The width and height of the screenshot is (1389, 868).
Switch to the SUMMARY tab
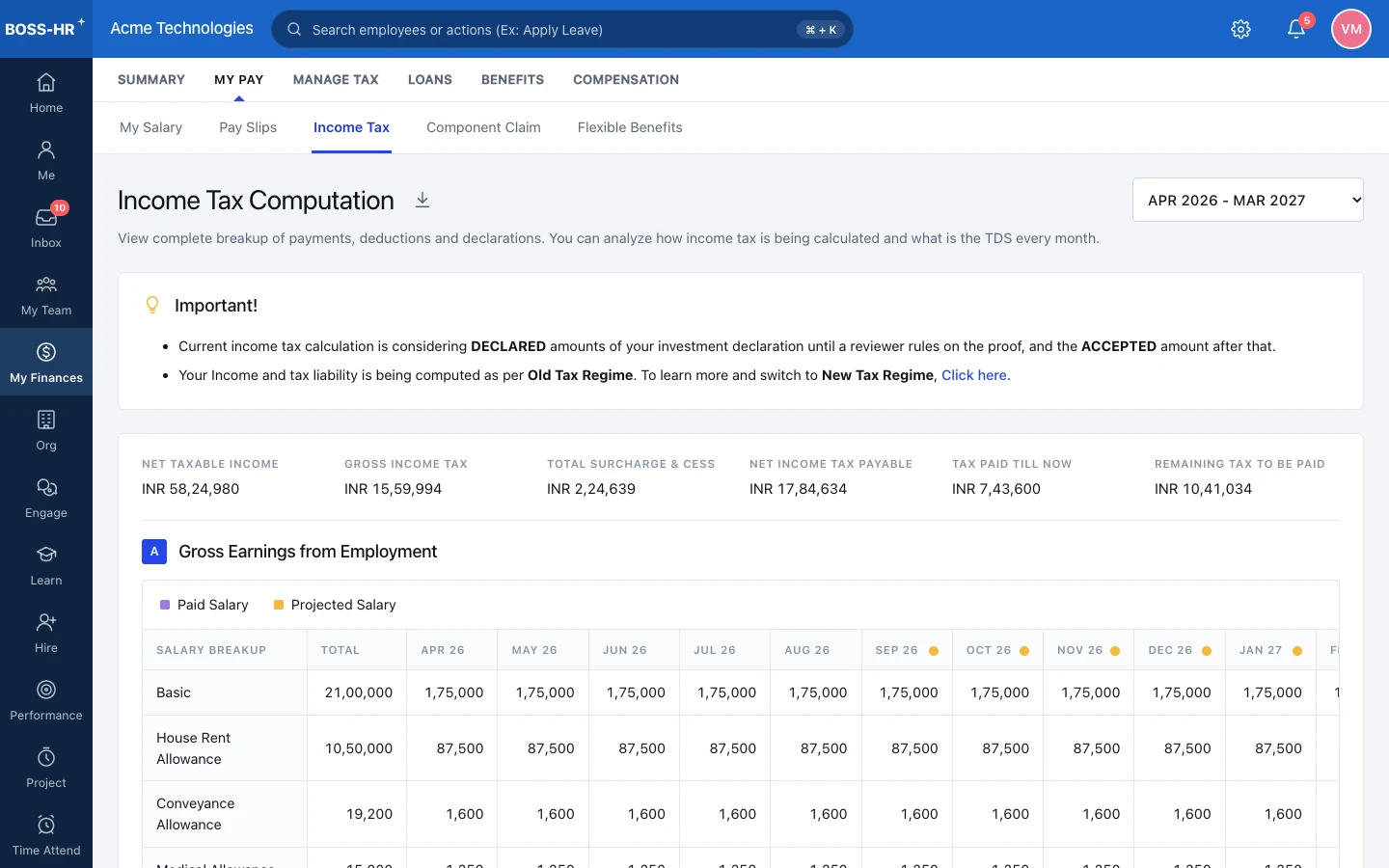151,79
